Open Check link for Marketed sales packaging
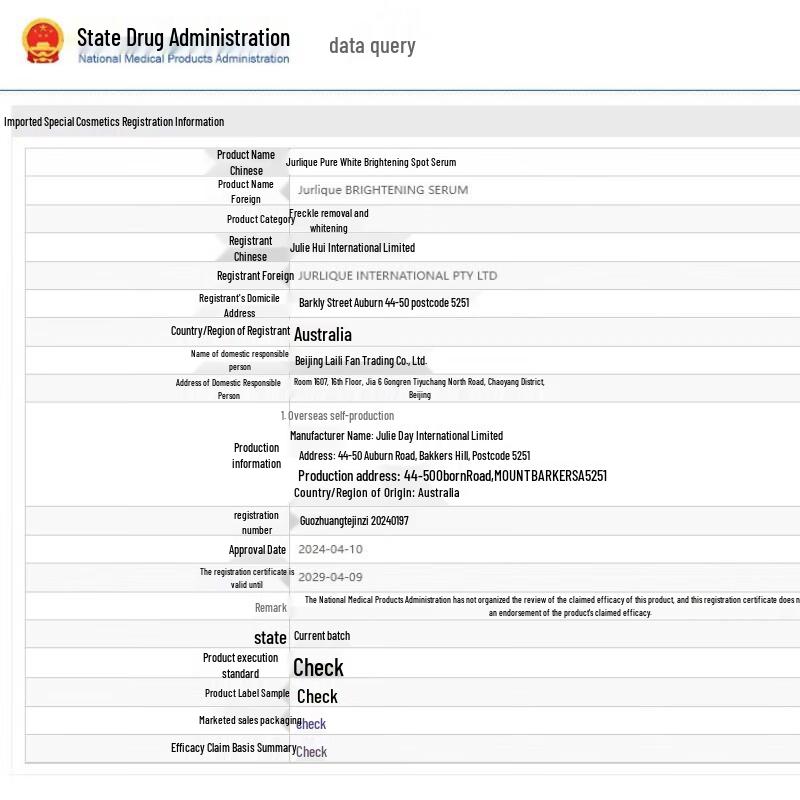Screen dimensions: 800x800 click(x=311, y=724)
